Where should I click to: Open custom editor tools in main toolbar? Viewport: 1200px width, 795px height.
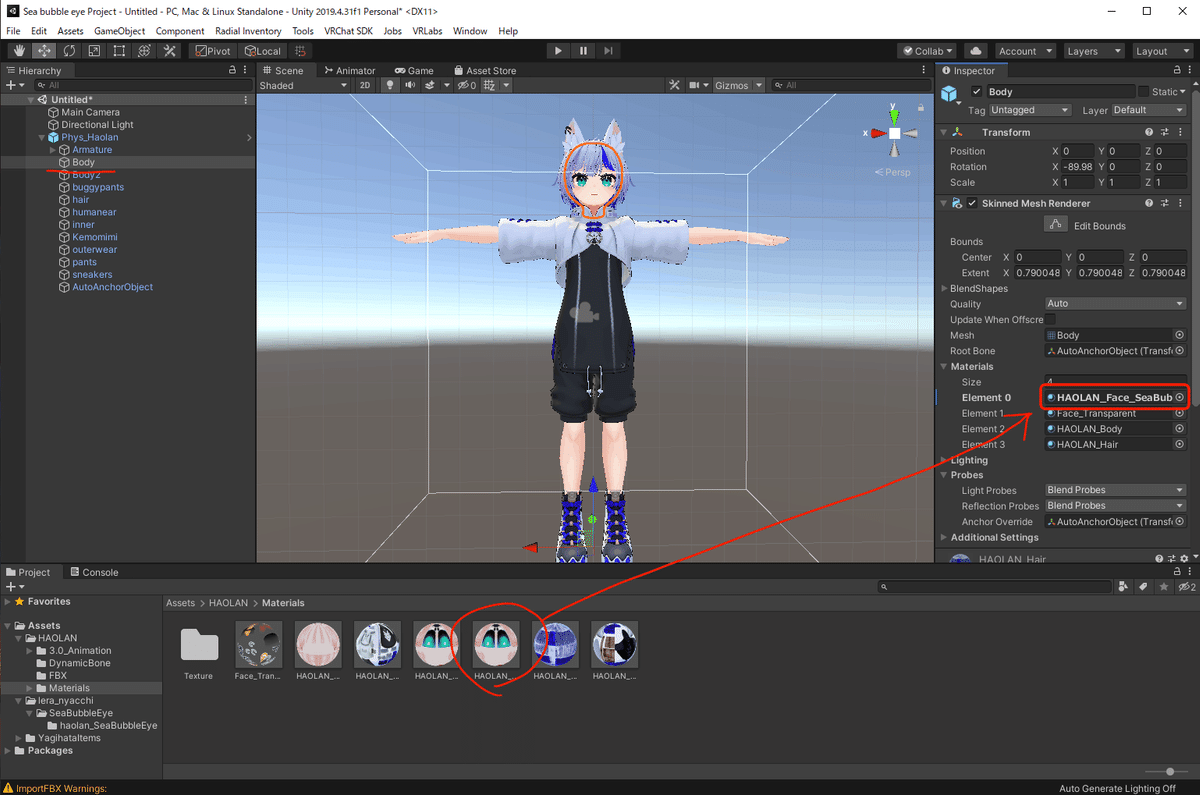coord(169,51)
